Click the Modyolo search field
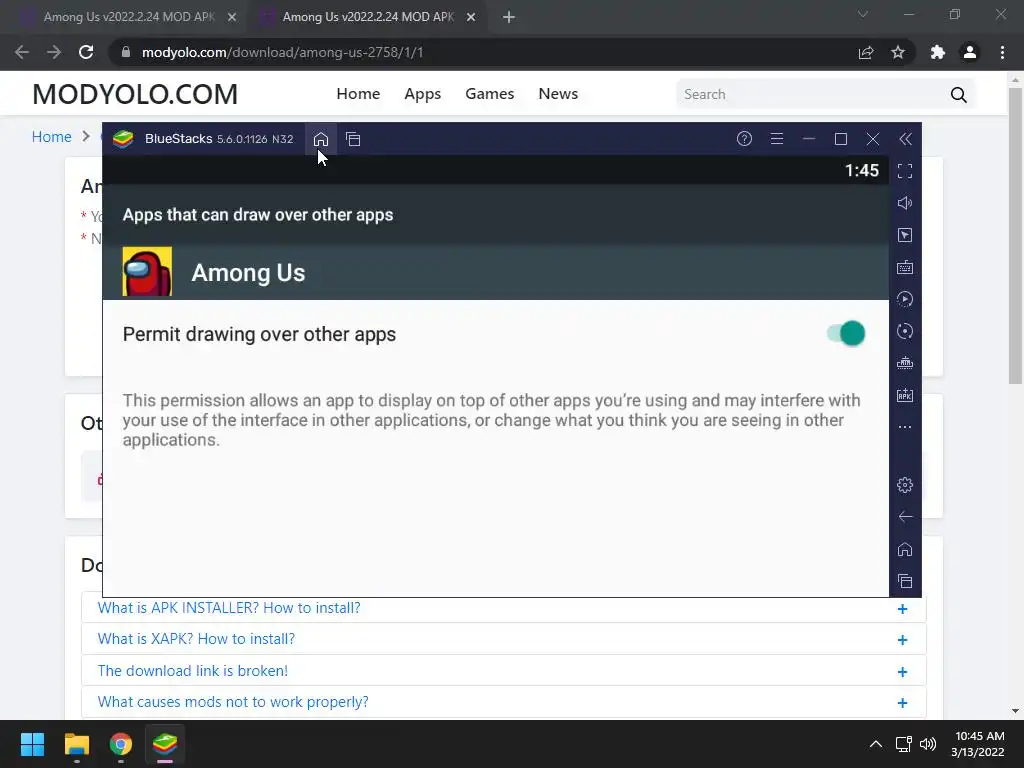Viewport: 1024px width, 768px height. click(x=810, y=94)
